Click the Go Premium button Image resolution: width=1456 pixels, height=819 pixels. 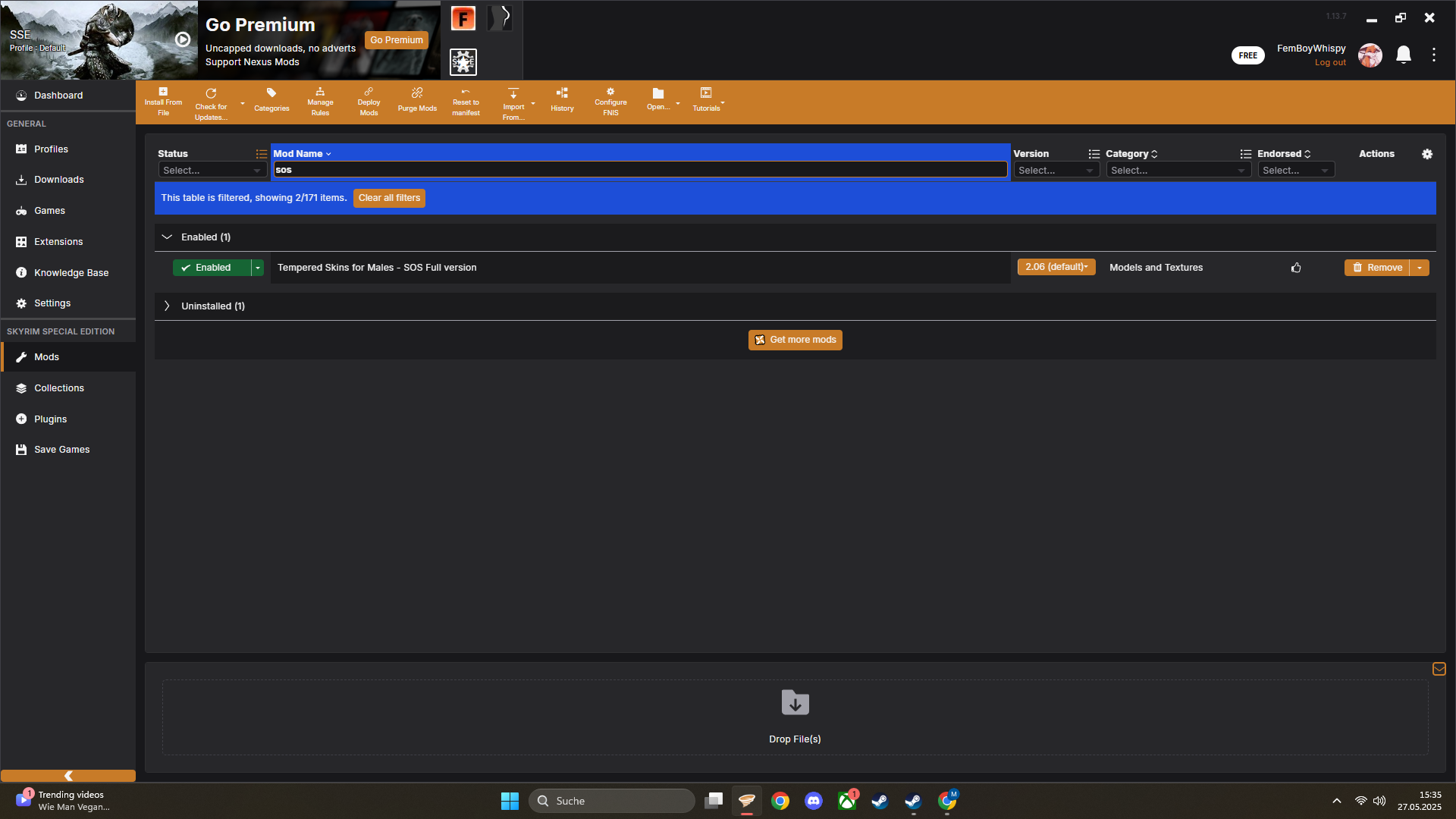click(397, 40)
